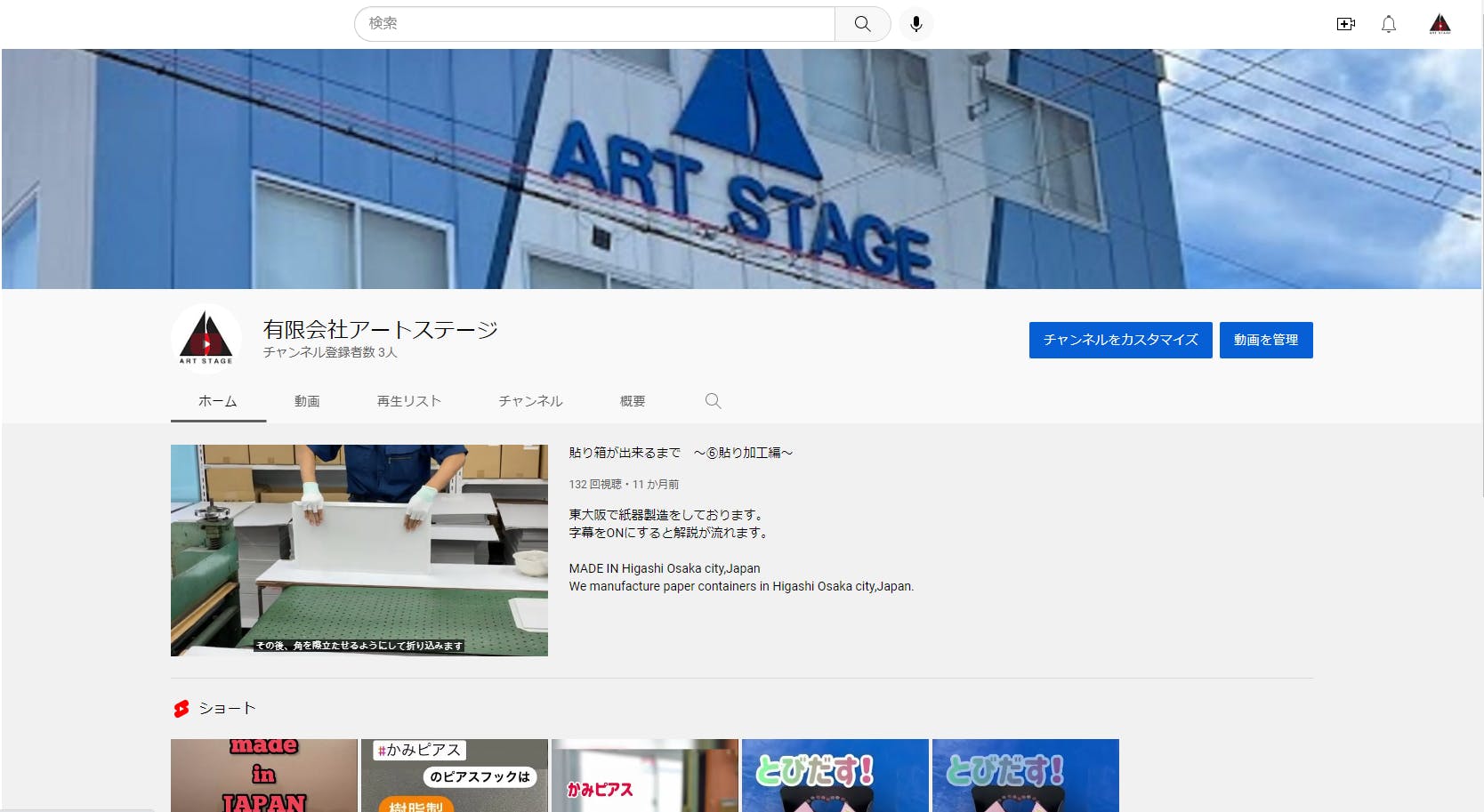Switch to the 動画 tab

coord(307,401)
